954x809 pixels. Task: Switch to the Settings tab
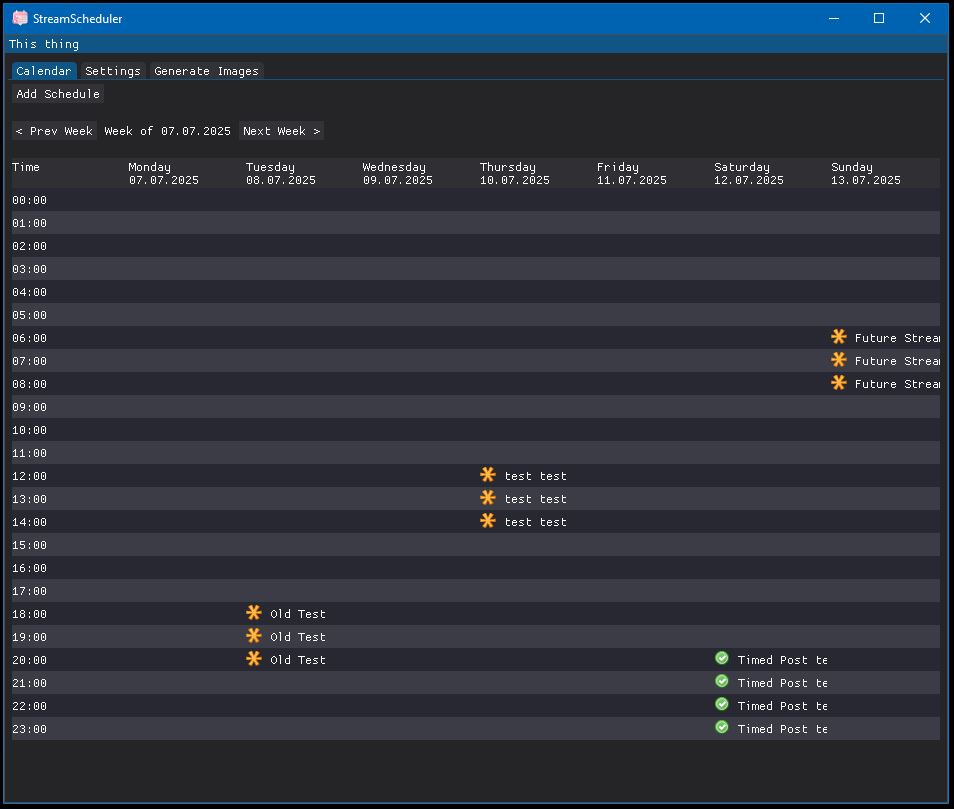[113, 70]
